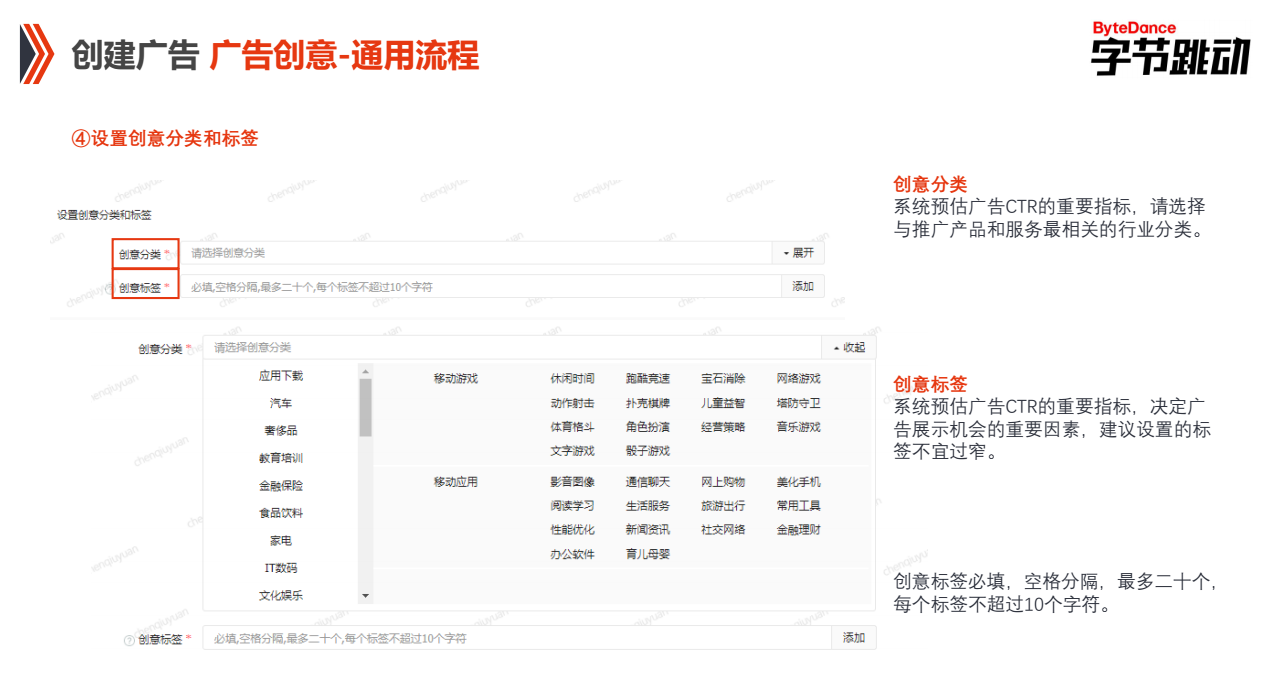1271x697 pixels.
Task: Open the help icon beside lower 创意标签
Action: click(x=129, y=640)
